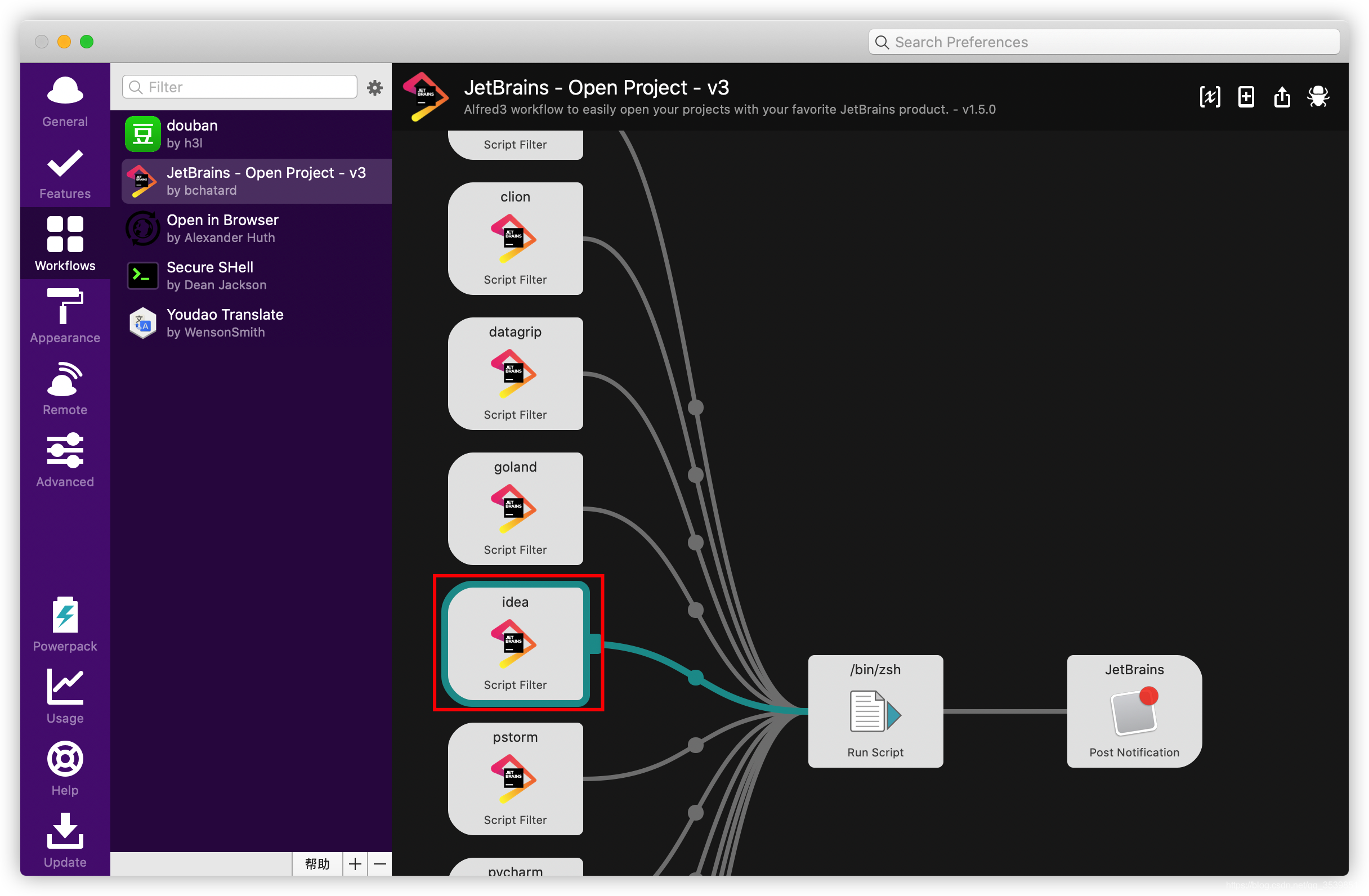Open the workflow variables [x] editor
1369x896 pixels.
pos(1210,97)
